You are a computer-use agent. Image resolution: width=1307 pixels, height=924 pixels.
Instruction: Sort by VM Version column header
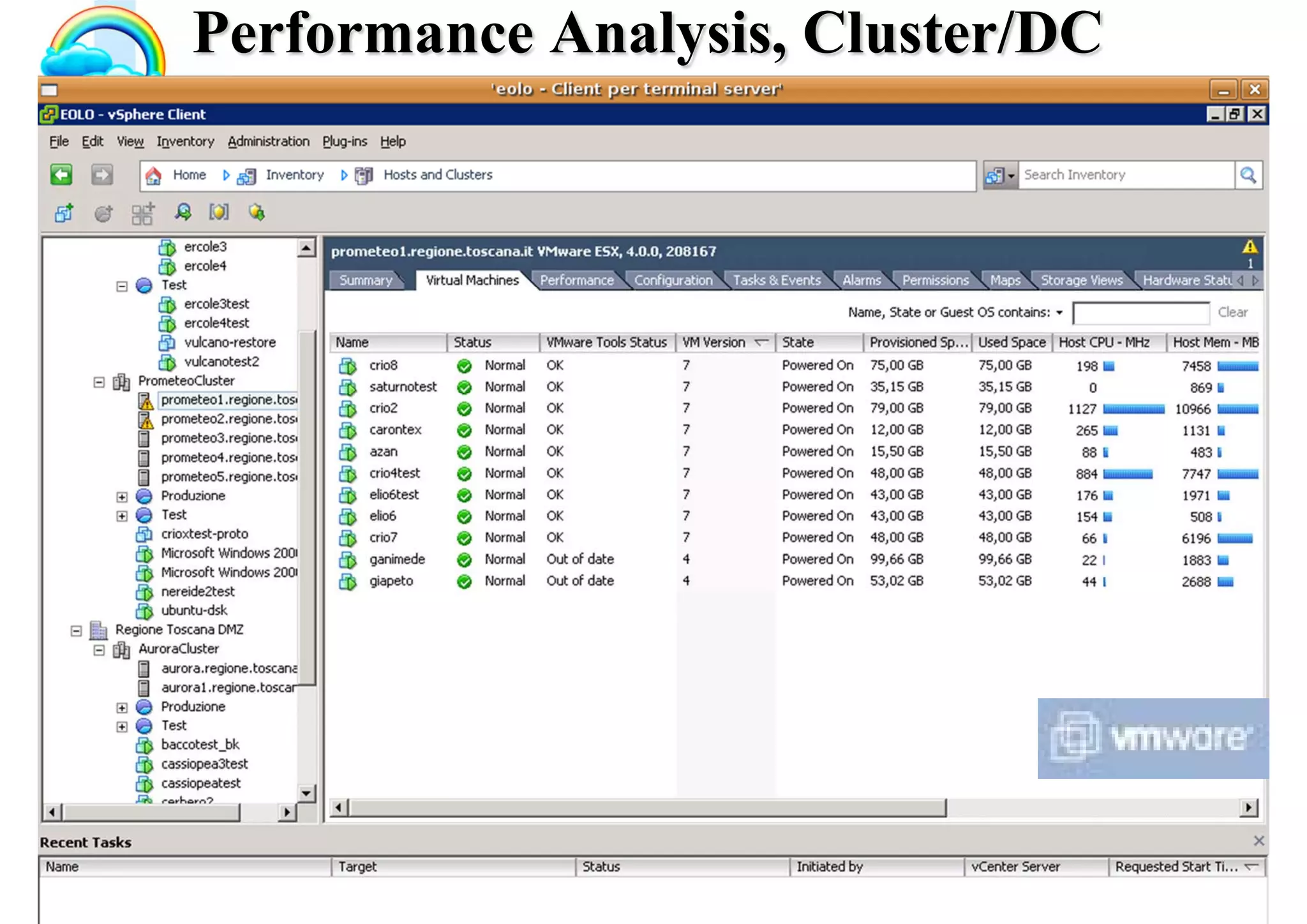[725, 343]
